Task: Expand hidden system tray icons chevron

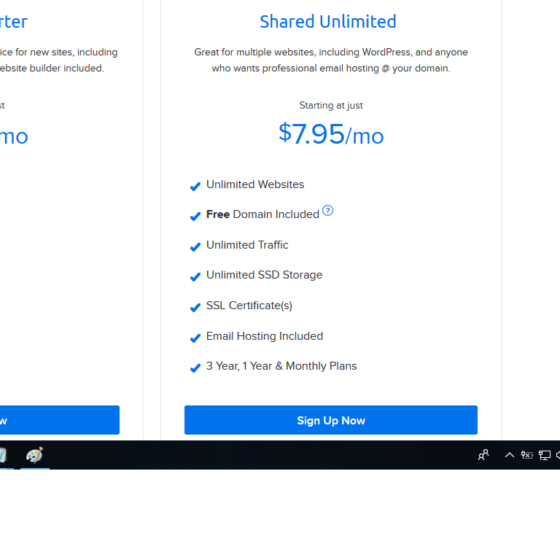Action: point(509,455)
